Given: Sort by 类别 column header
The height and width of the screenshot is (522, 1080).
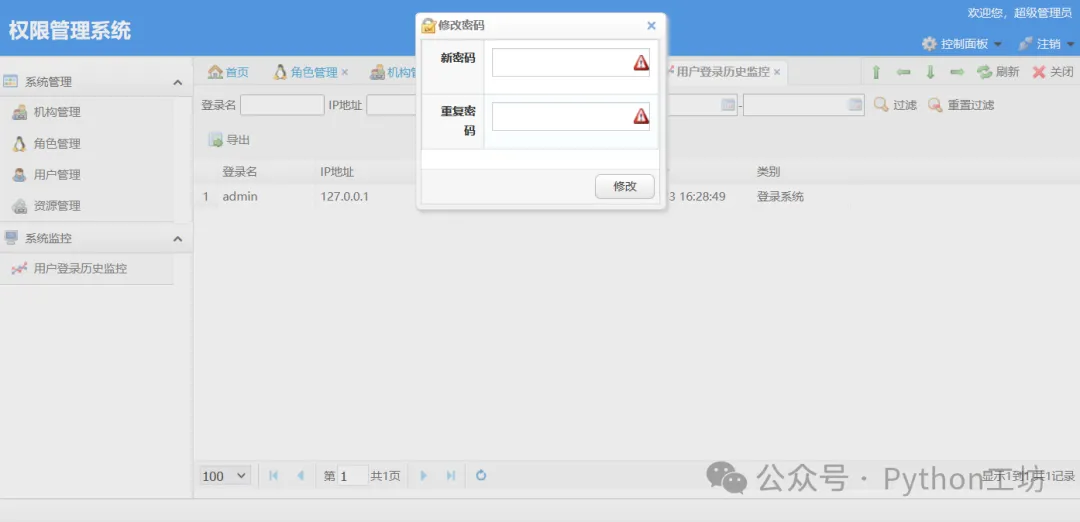Looking at the screenshot, I should 769,171.
